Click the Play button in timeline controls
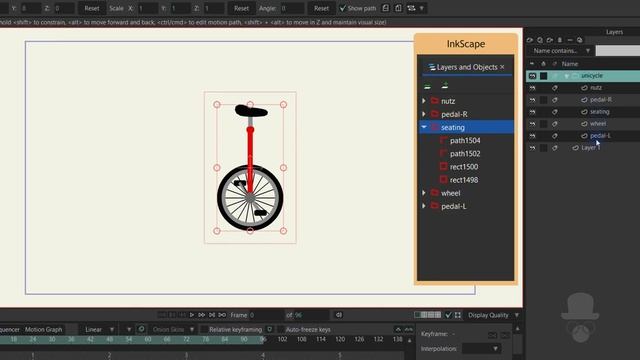The width and height of the screenshot is (640, 360). (191, 315)
